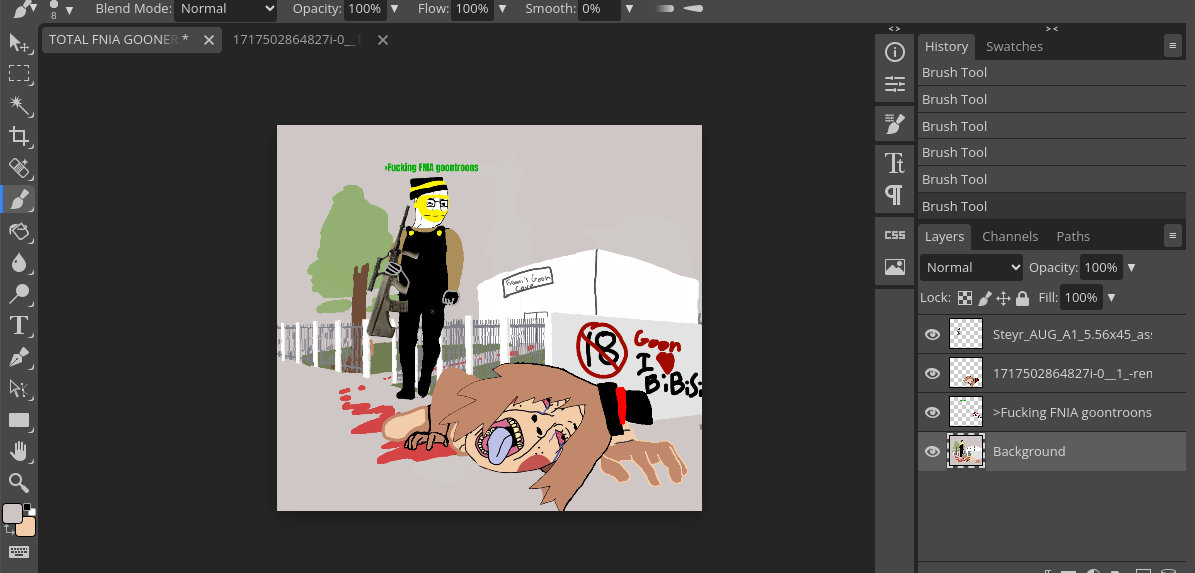Select the Rectangular Marquee tool
Screen dimensions: 1195x573
(x=18, y=73)
